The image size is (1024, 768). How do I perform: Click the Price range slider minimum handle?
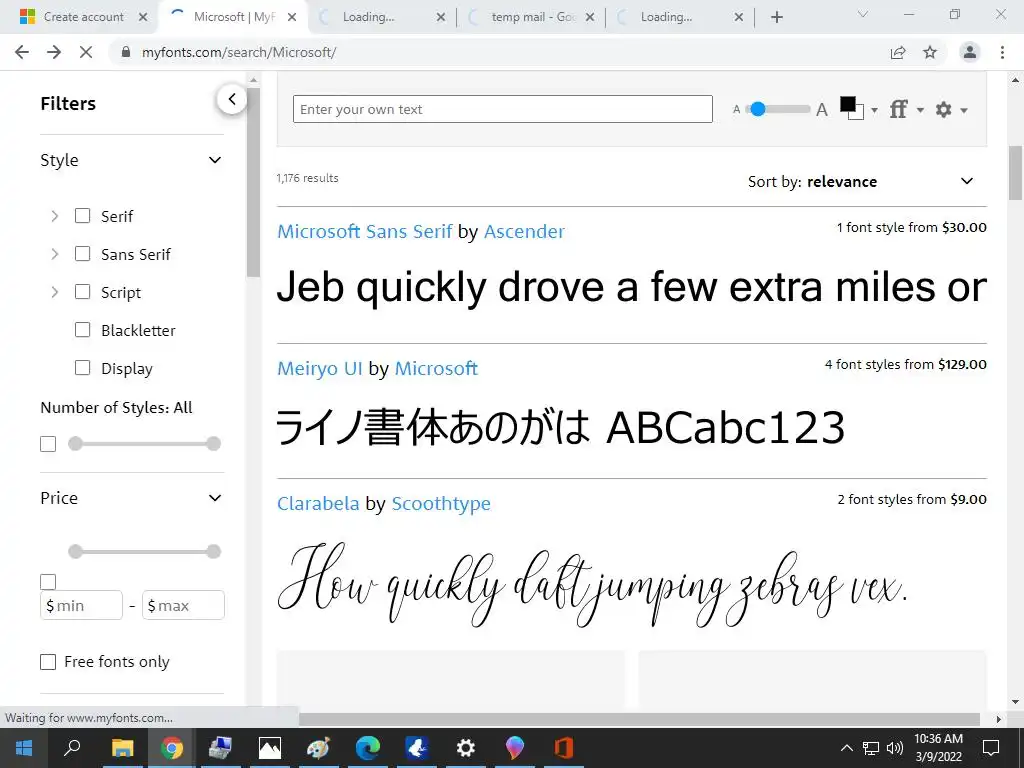click(75, 551)
